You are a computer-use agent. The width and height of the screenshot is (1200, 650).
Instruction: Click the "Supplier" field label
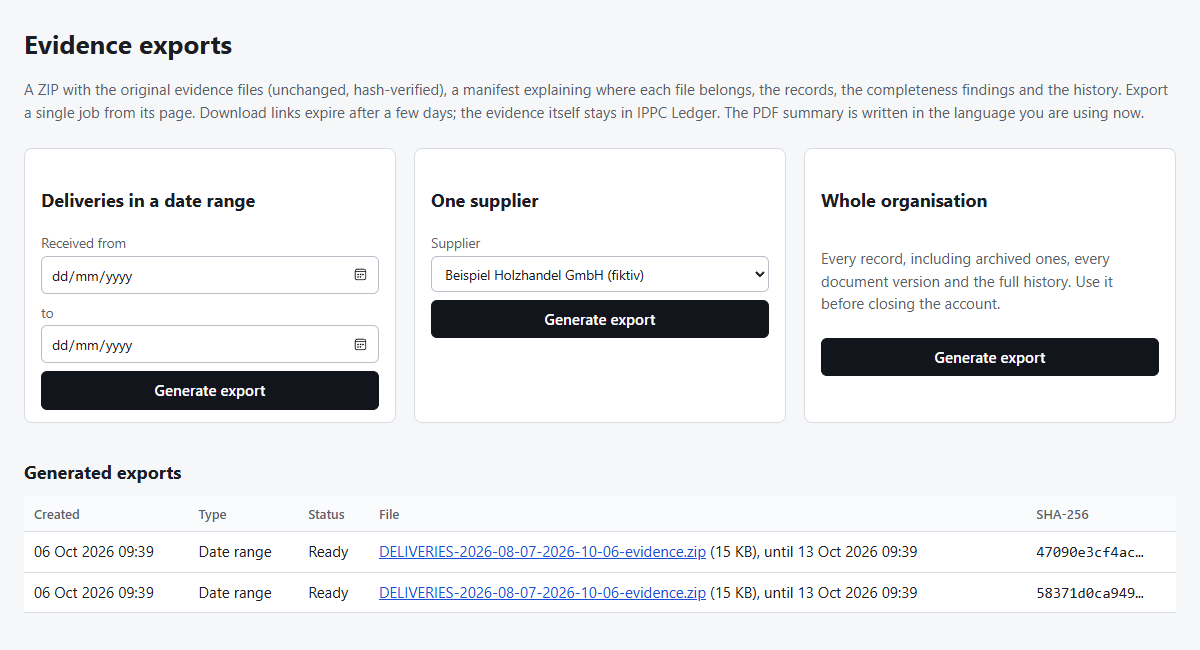(x=456, y=243)
